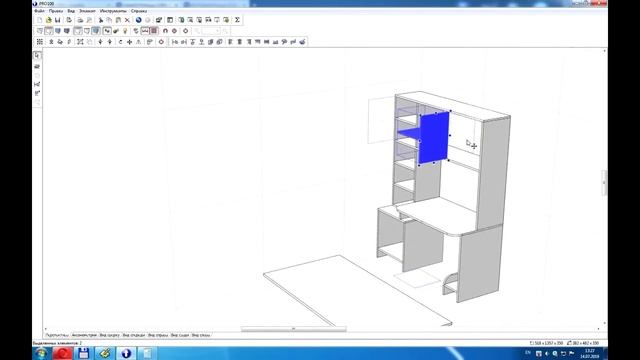Toggle the shading display icon
Screen dimensions: 640x360
[x=96, y=31]
